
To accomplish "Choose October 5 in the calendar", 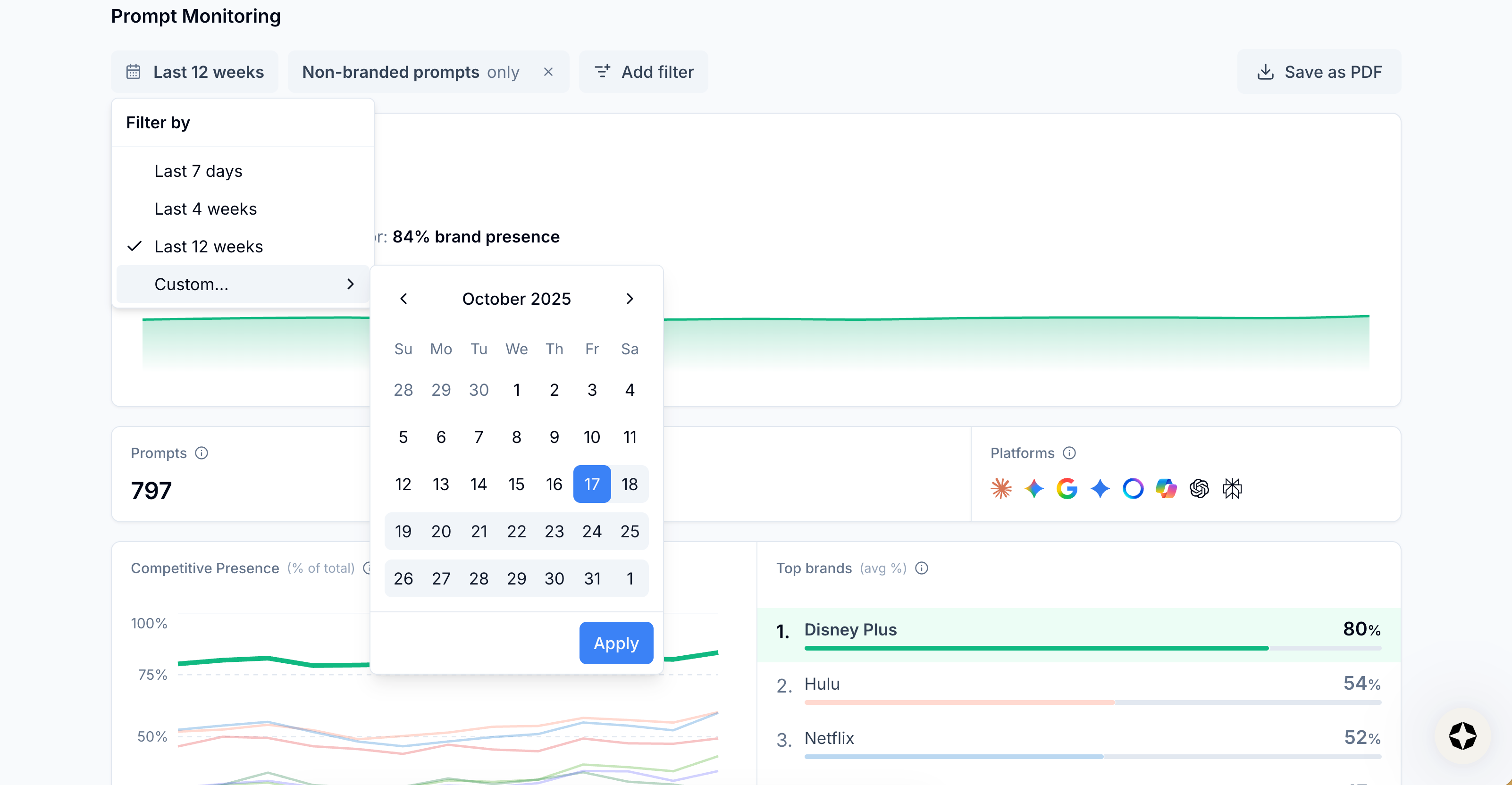I will pos(403,437).
